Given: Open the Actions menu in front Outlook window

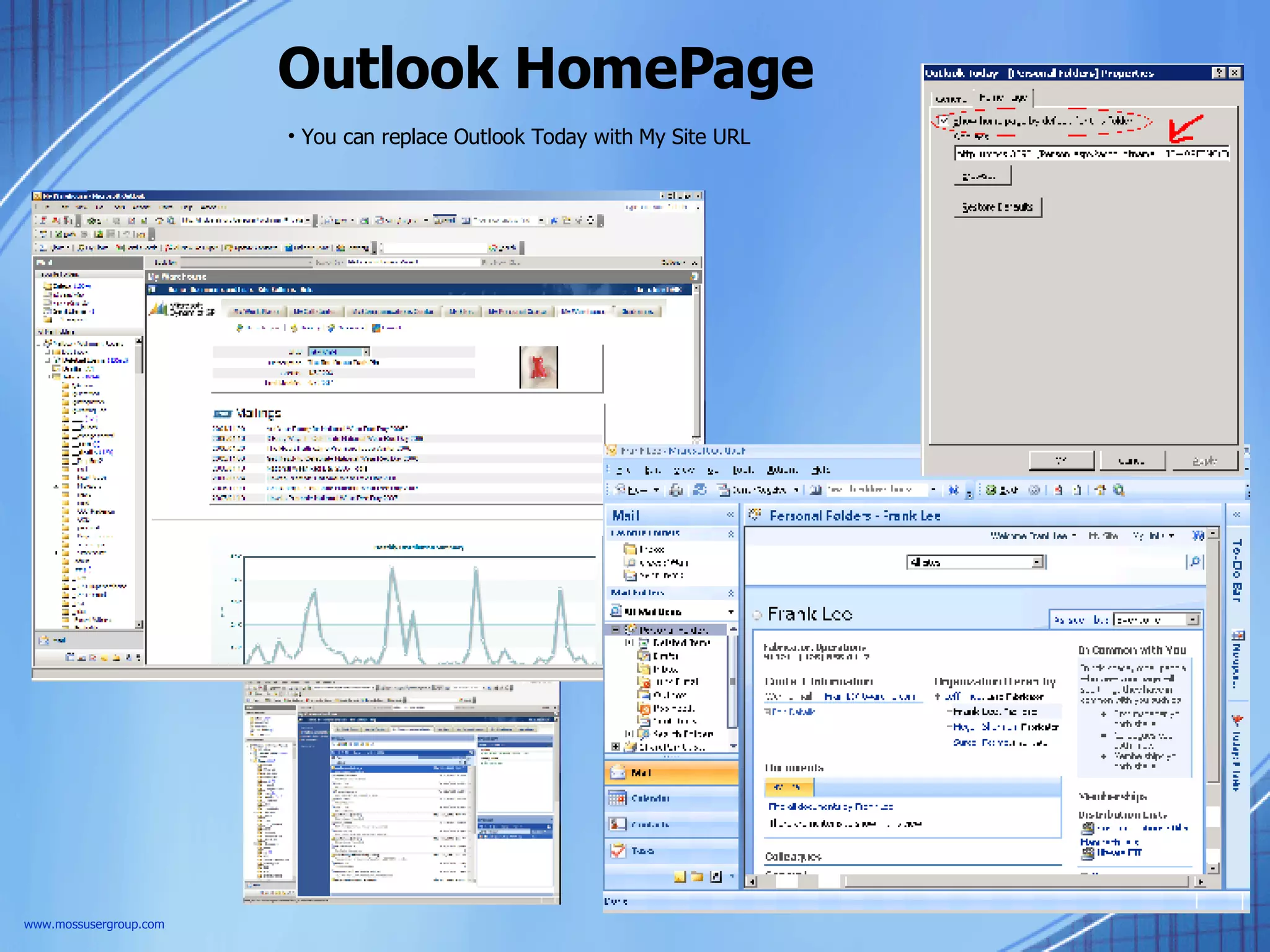Looking at the screenshot, I should [x=782, y=470].
